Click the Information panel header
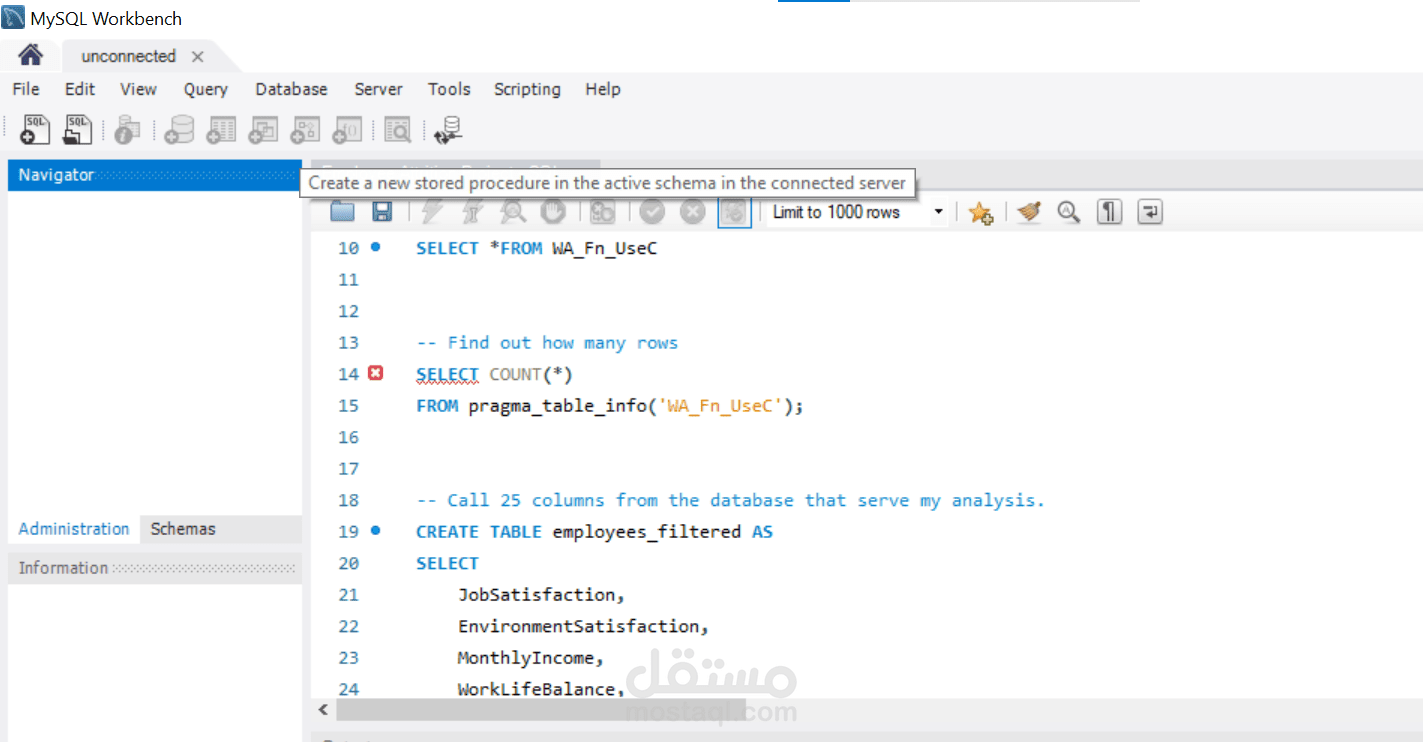Viewport: 1423px width, 742px height. (x=154, y=568)
